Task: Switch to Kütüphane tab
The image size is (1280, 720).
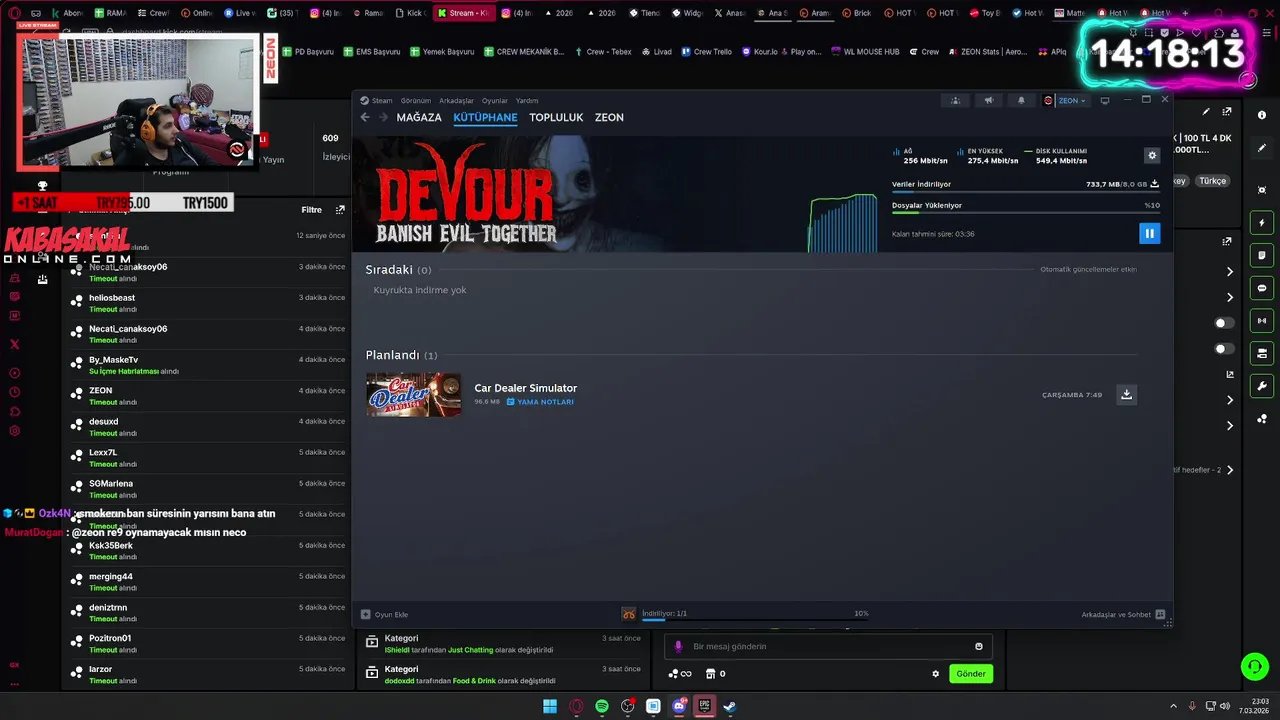Action: [485, 117]
